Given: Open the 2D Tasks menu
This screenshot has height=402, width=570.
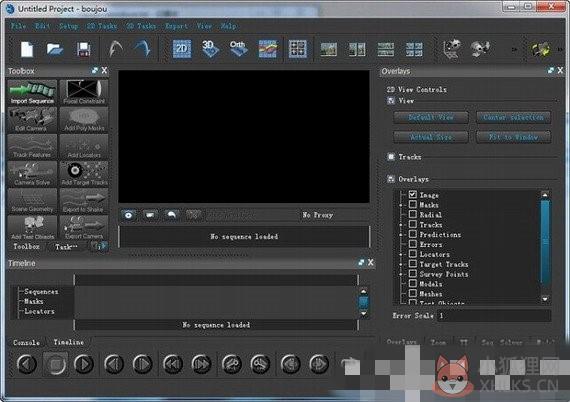Looking at the screenshot, I should pos(102,26).
